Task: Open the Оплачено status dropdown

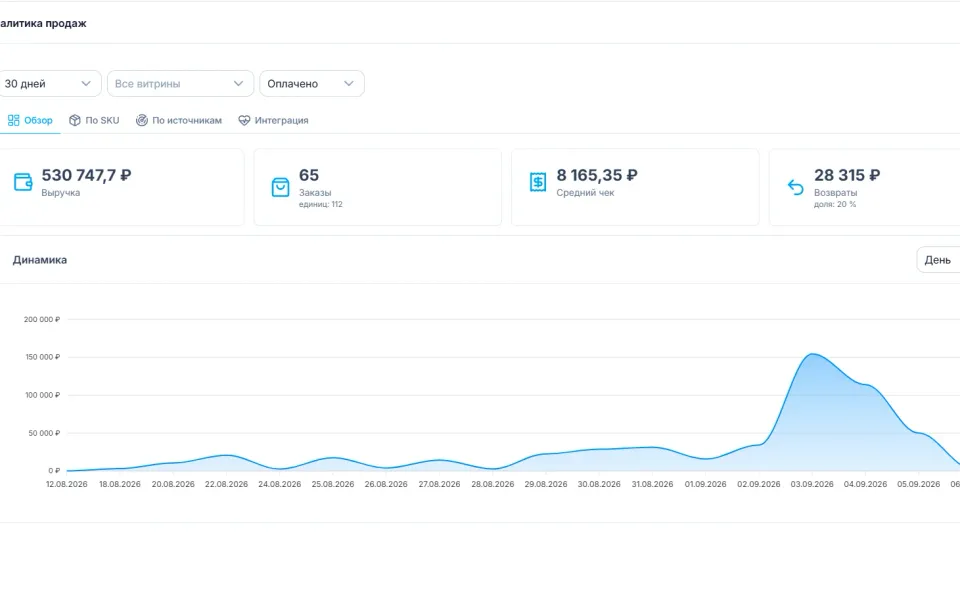Action: pyautogui.click(x=312, y=84)
